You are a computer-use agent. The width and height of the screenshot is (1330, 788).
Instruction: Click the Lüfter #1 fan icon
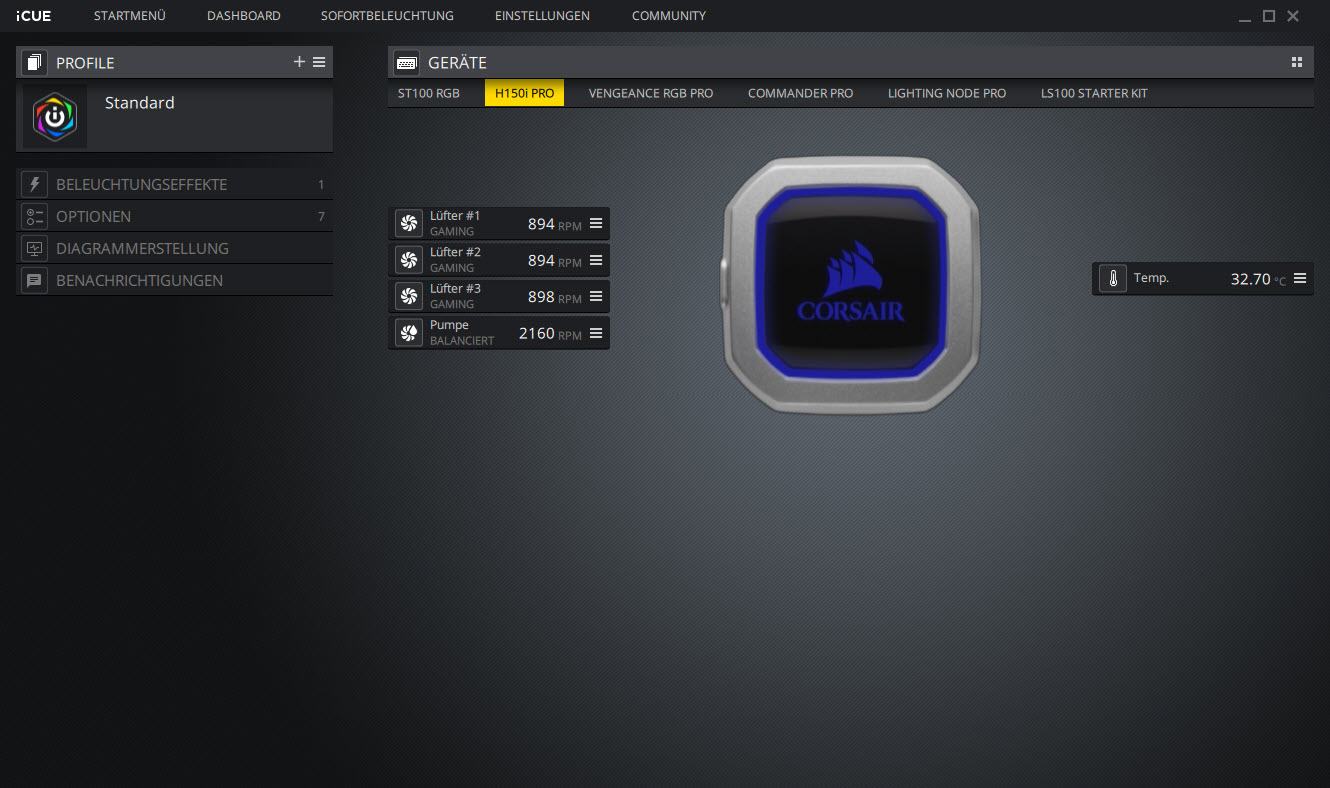[x=408, y=223]
